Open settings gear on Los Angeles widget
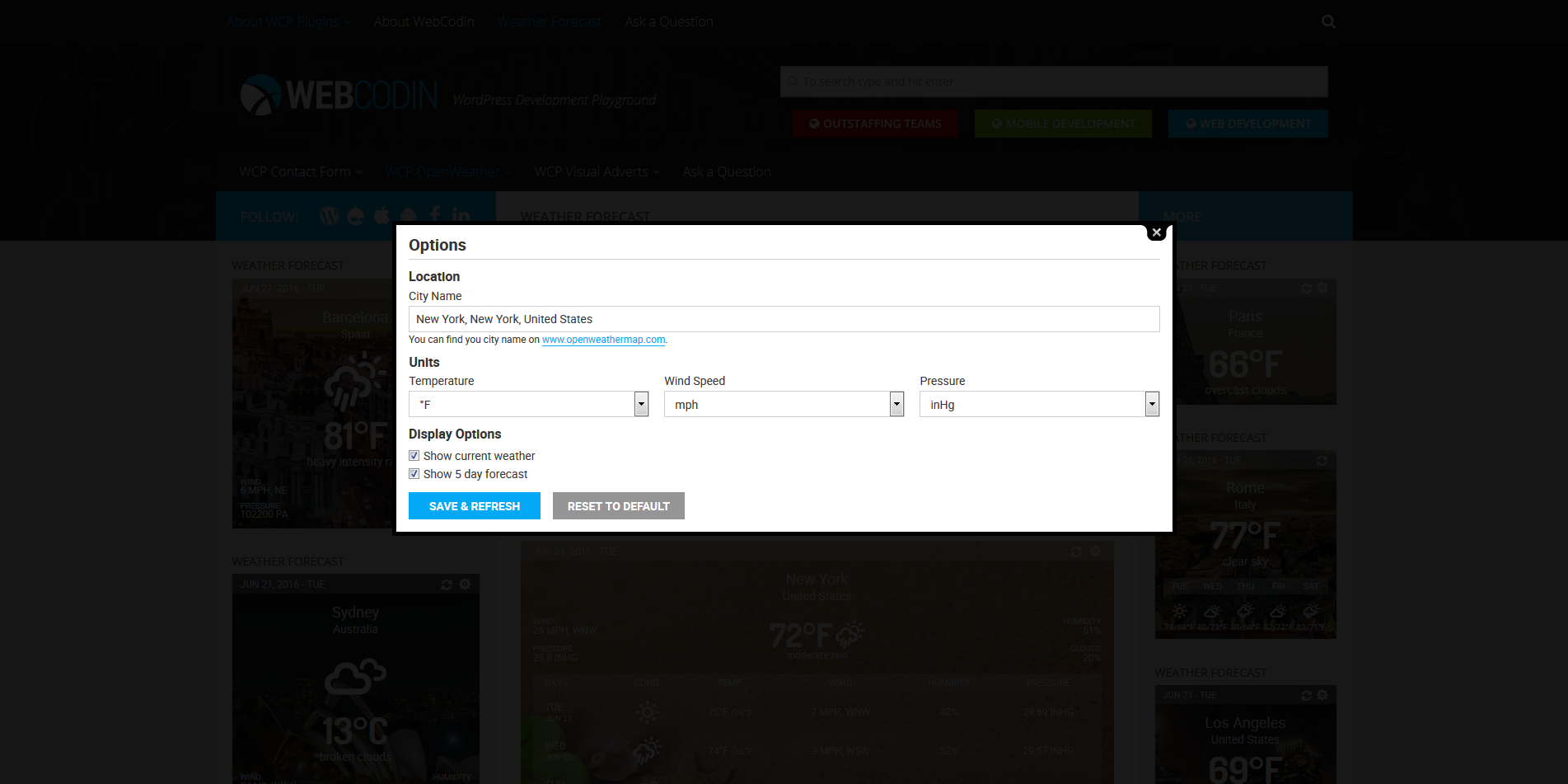The image size is (1568, 784). (x=1322, y=696)
